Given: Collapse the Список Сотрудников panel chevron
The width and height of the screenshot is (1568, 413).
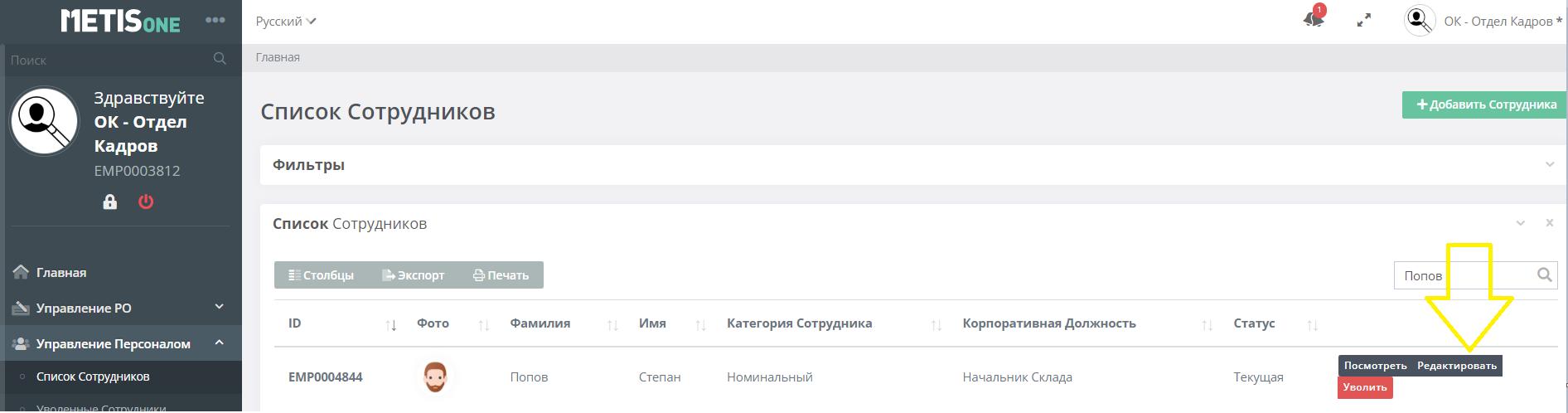Looking at the screenshot, I should pos(1520,223).
